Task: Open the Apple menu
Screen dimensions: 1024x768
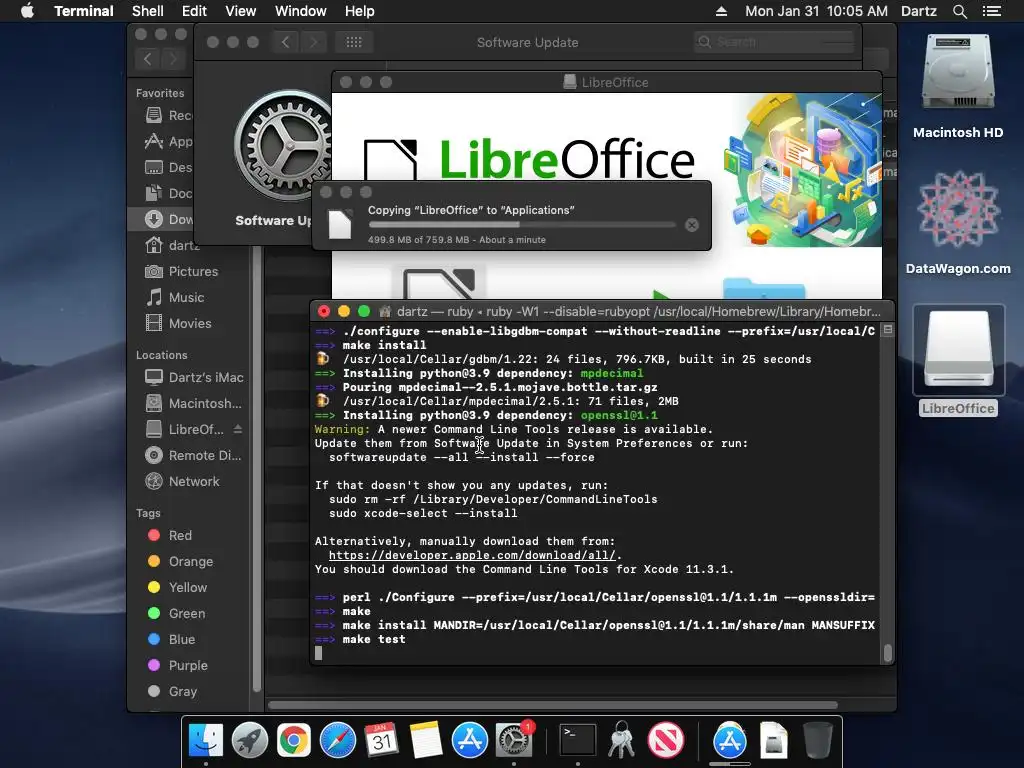Action: click(27, 11)
